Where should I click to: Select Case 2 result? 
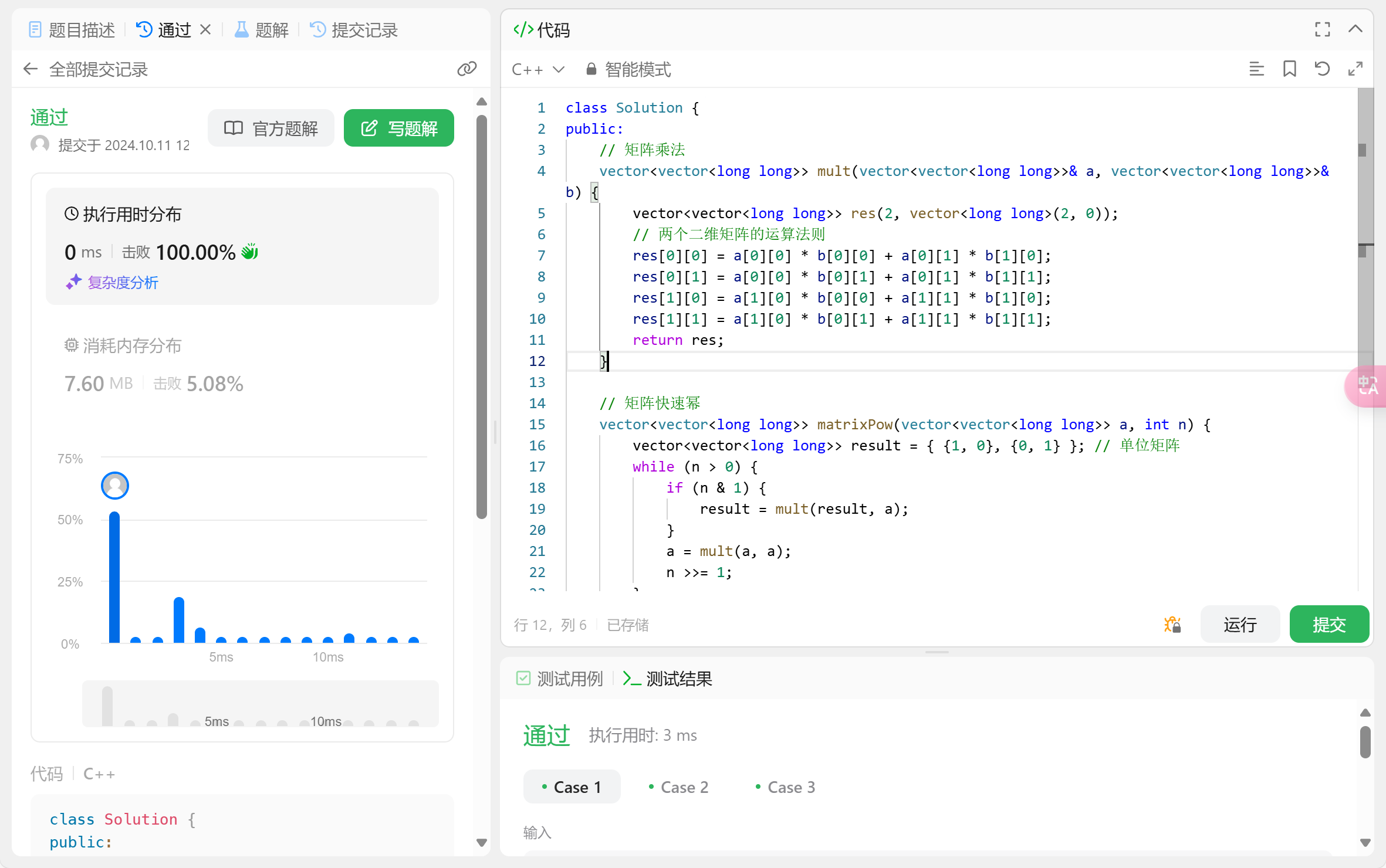pos(678,787)
